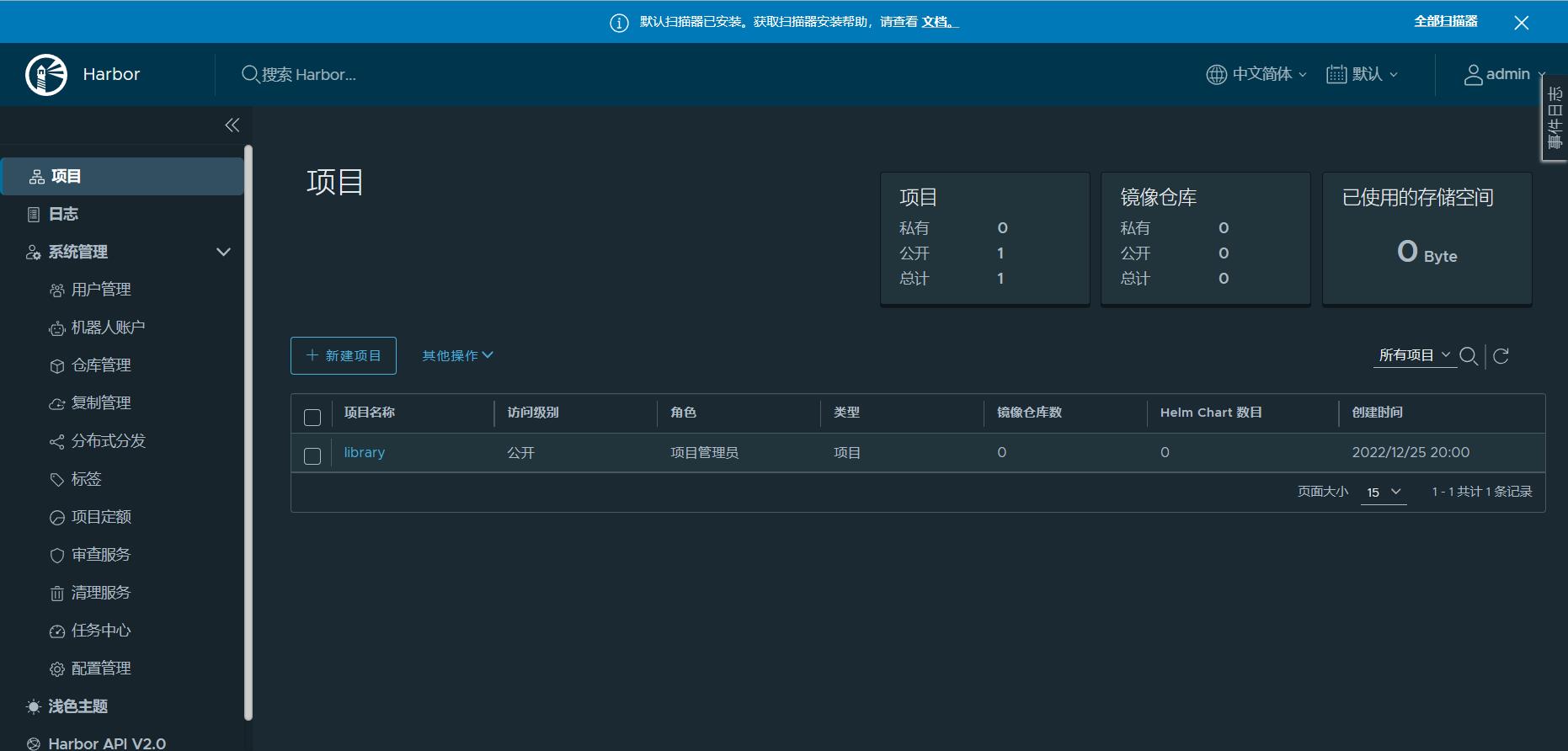The height and width of the screenshot is (751, 1568).
Task: Collapse the 系统管理 section chevron
Action: click(223, 252)
